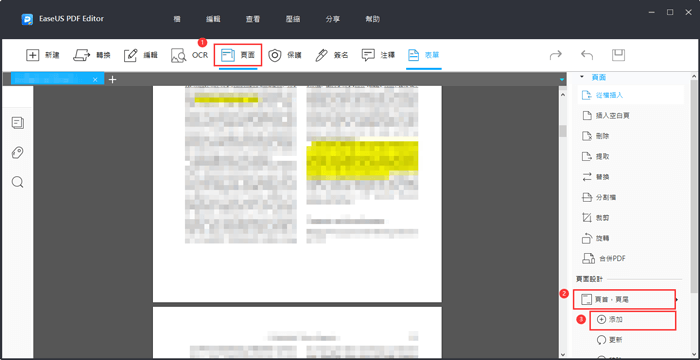Click the document vertical scrollbar thumb
The image size is (700, 360).
[x=563, y=131]
